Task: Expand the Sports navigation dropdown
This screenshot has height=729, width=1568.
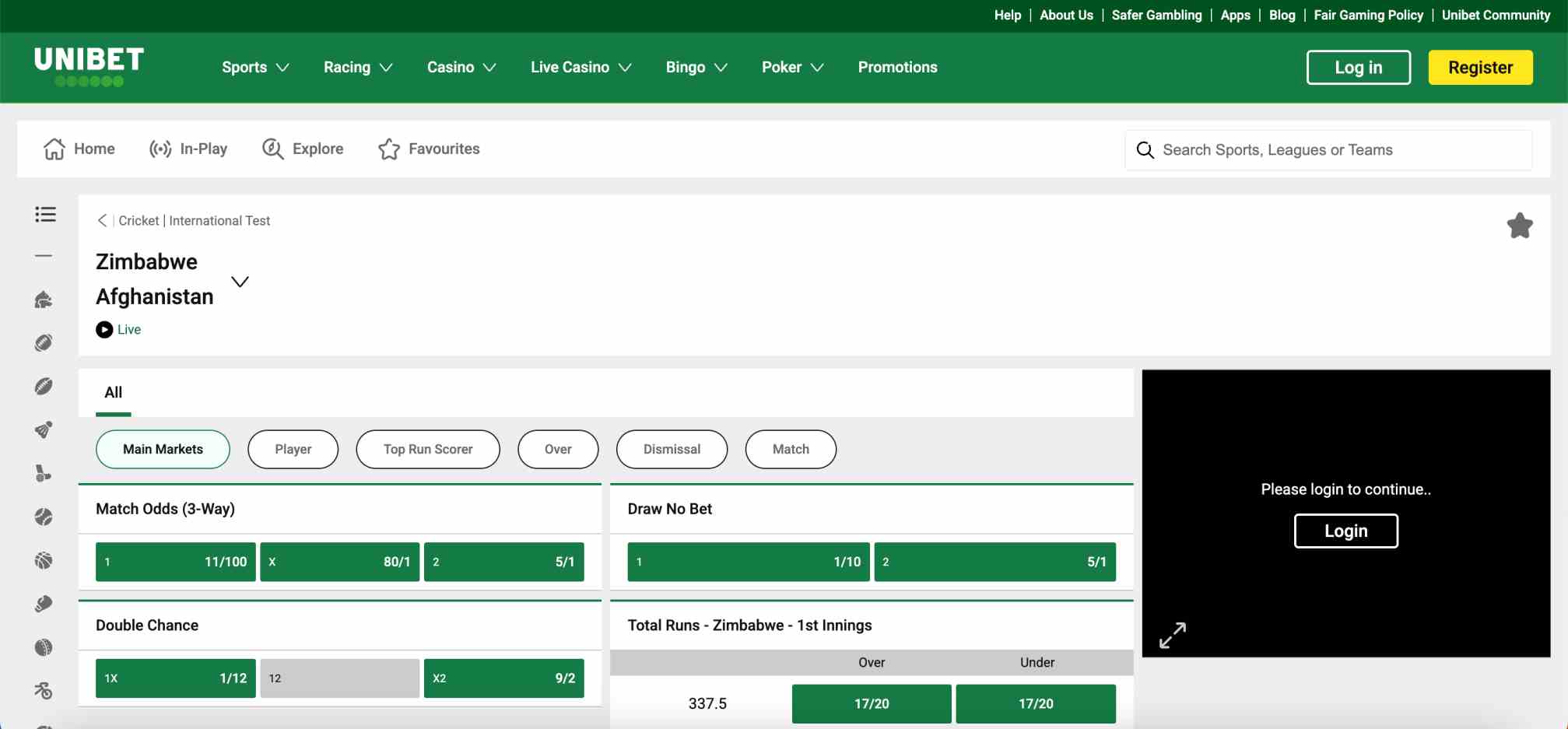Action: (x=254, y=67)
